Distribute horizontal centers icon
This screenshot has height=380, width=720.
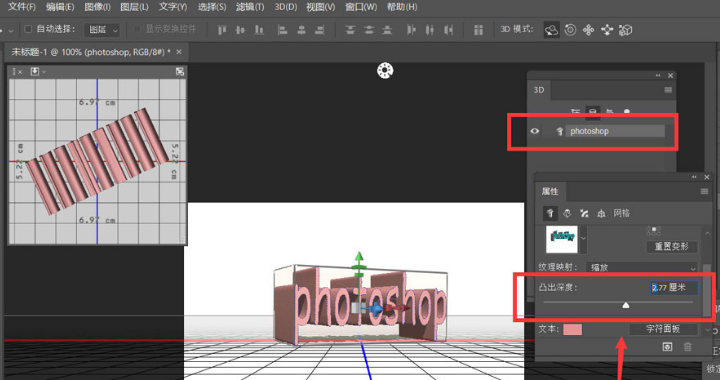tap(429, 30)
